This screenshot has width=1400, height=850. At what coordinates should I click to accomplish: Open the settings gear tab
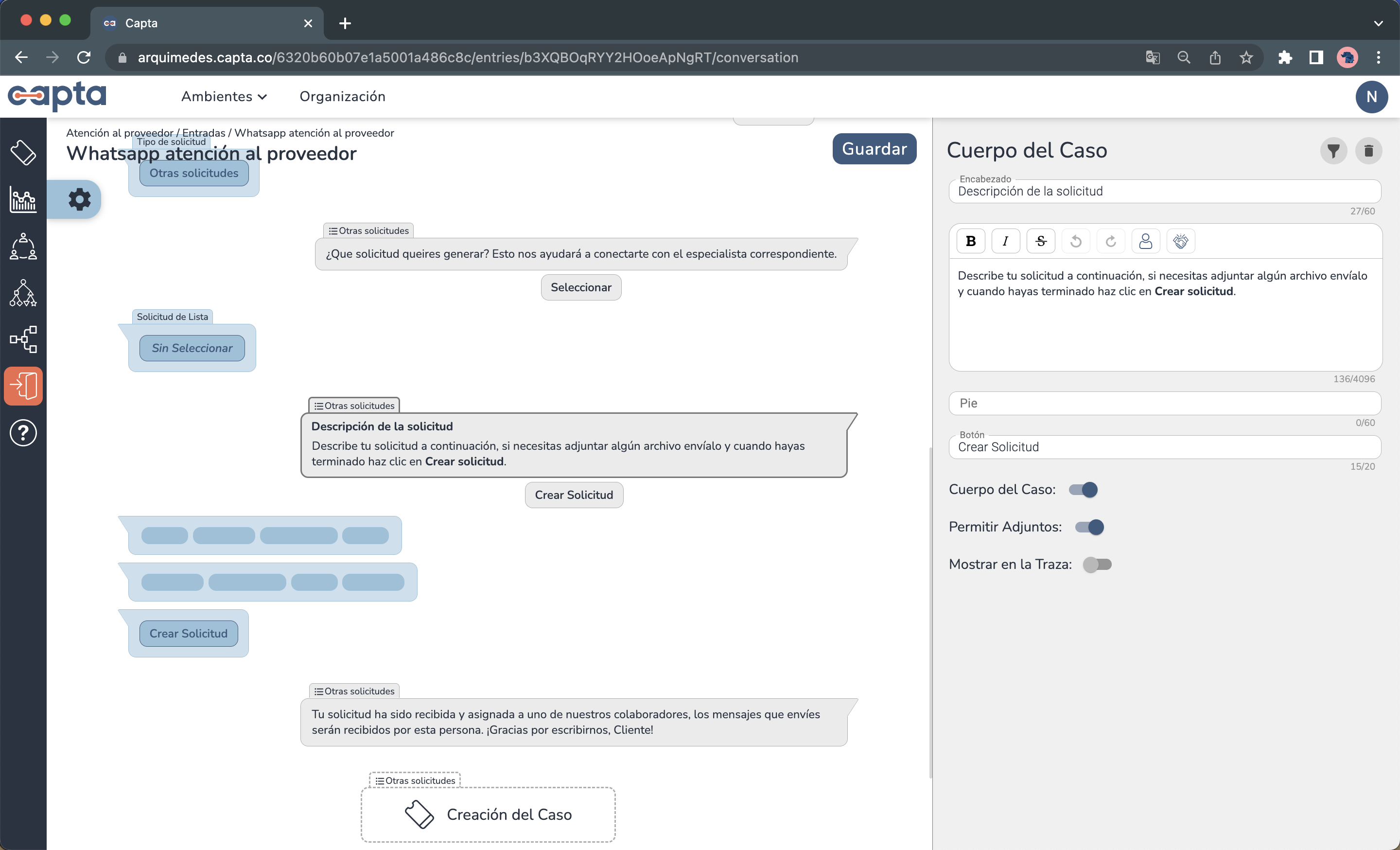tap(80, 199)
